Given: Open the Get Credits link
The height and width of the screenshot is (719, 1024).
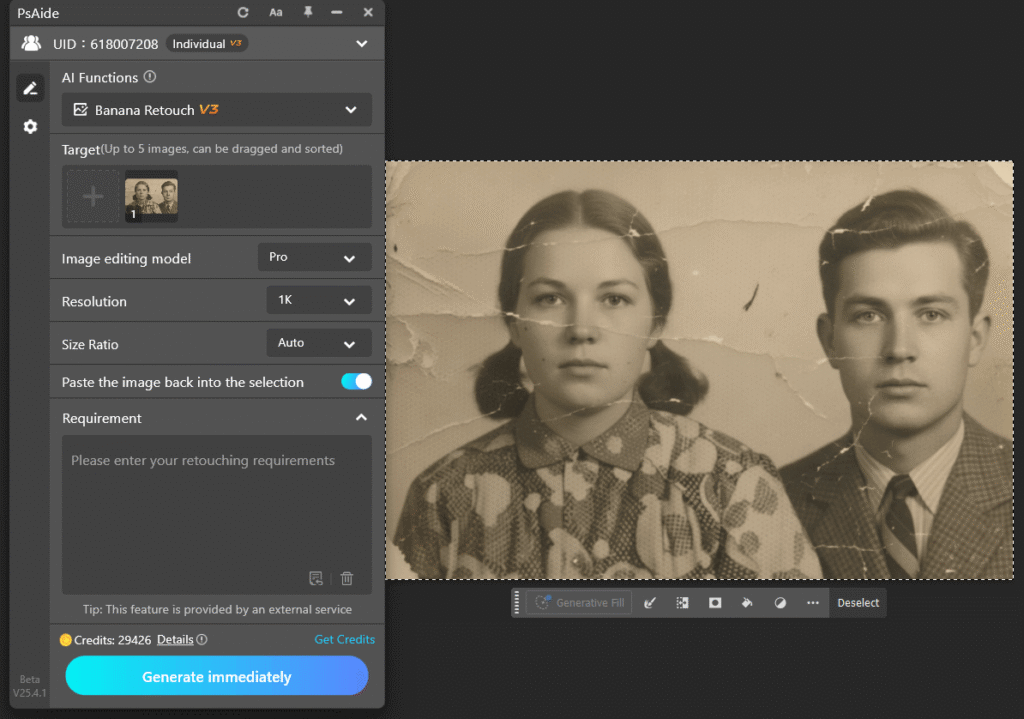Looking at the screenshot, I should pyautogui.click(x=344, y=639).
